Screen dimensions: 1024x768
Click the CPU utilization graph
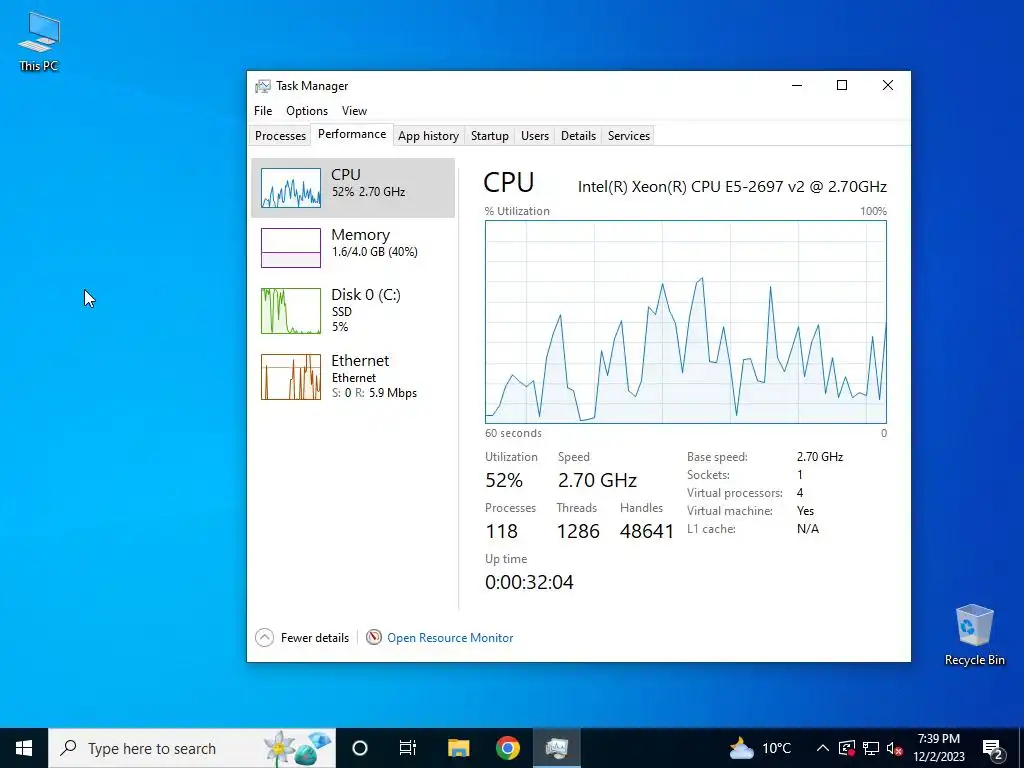tap(686, 322)
